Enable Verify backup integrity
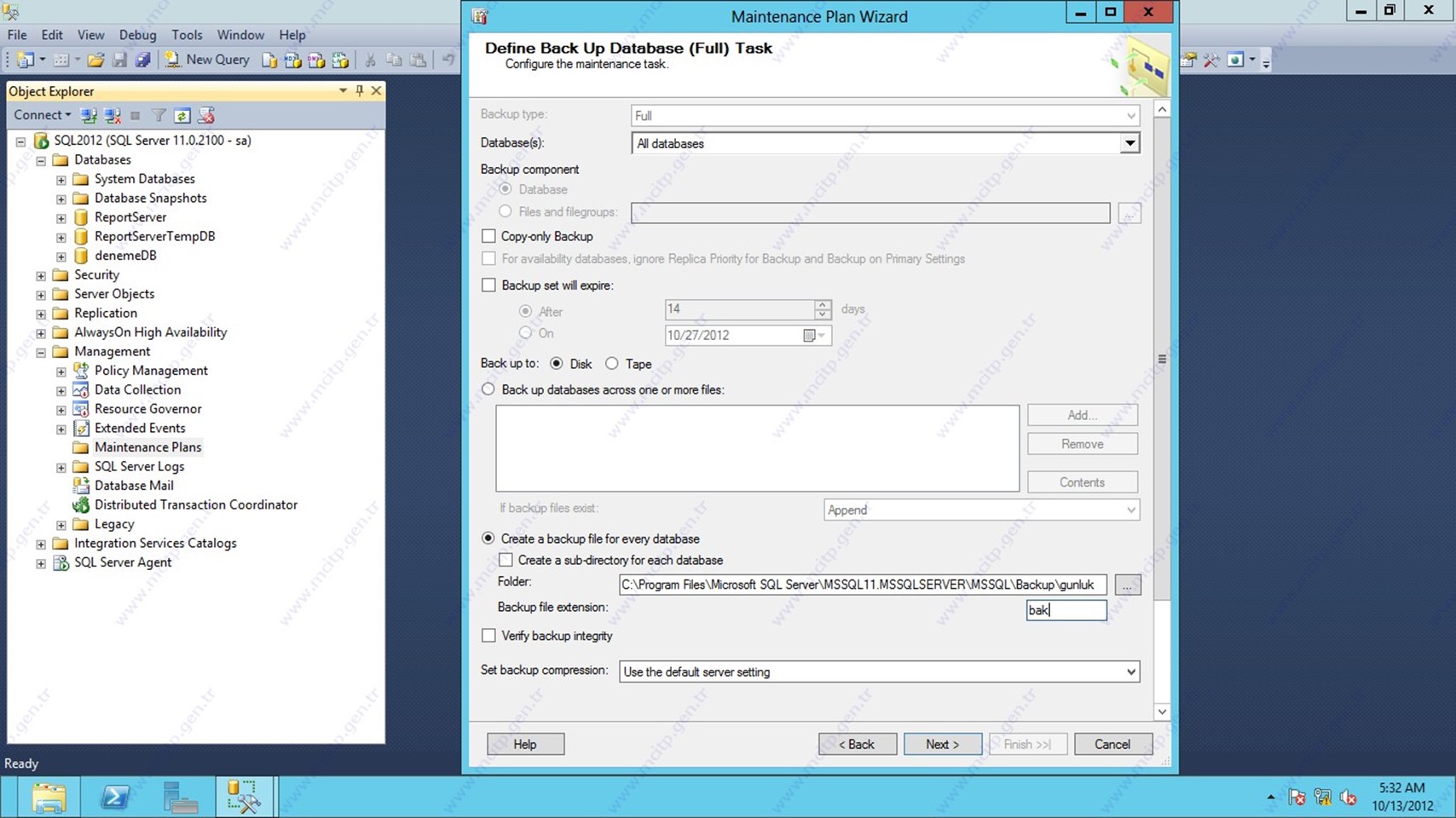 click(x=488, y=636)
